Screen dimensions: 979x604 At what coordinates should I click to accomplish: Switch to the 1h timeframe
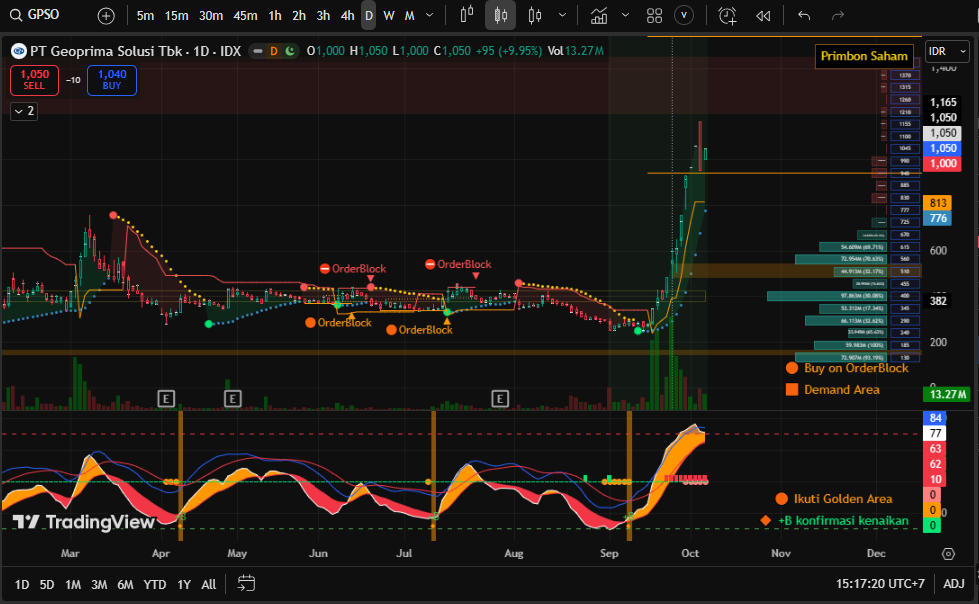tap(275, 16)
